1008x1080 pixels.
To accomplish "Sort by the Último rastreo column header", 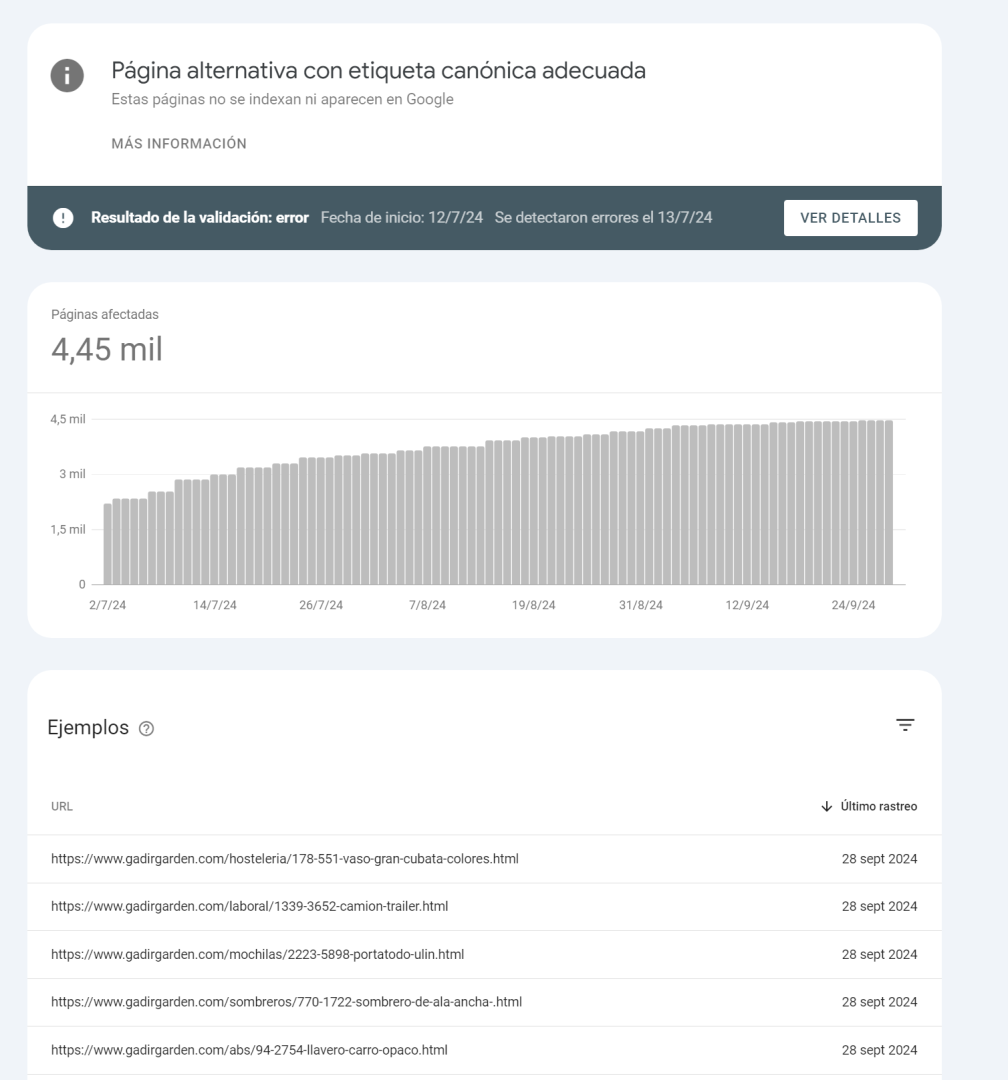I will coord(878,807).
